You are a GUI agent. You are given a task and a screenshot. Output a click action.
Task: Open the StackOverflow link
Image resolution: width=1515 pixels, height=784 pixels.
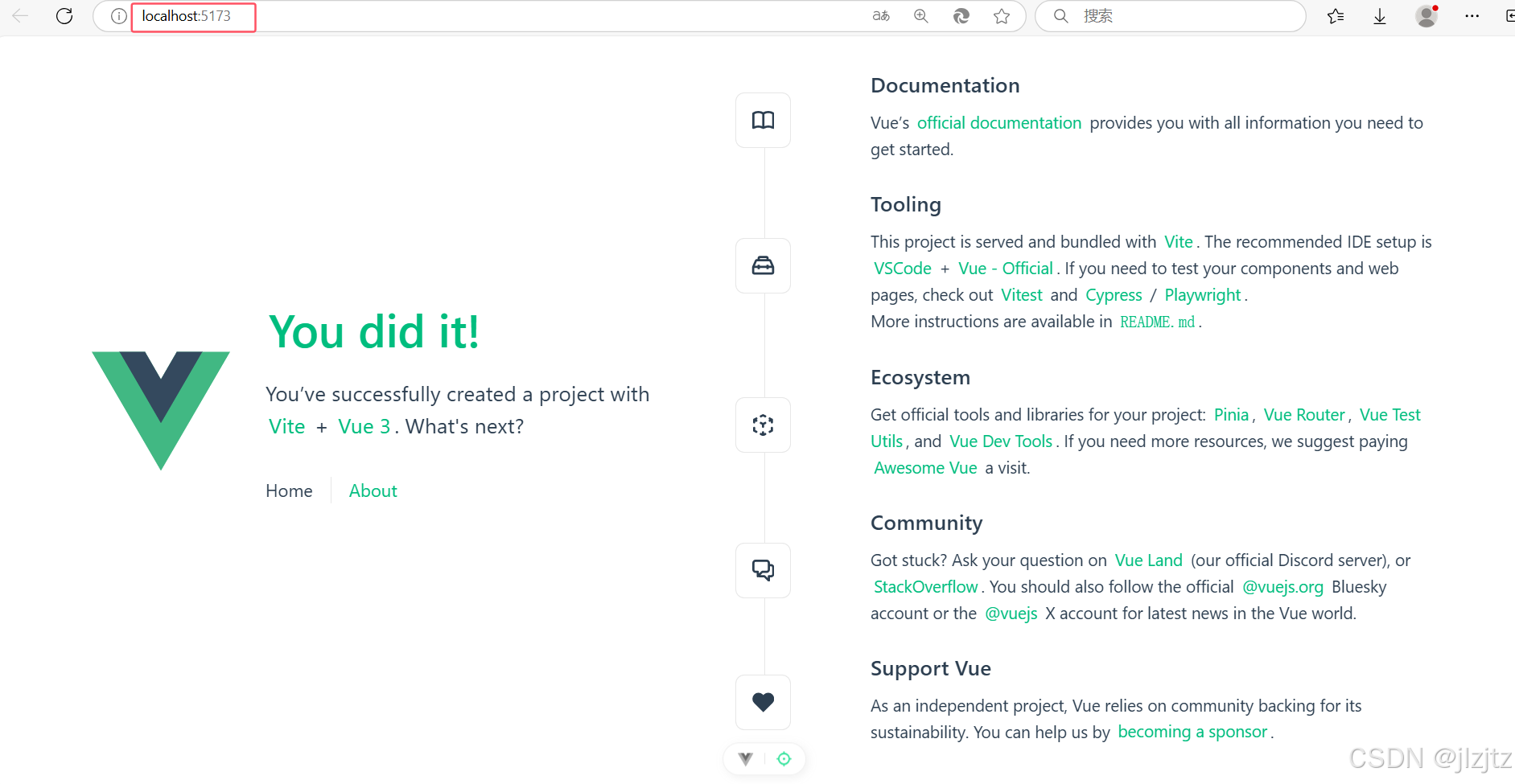tap(926, 587)
